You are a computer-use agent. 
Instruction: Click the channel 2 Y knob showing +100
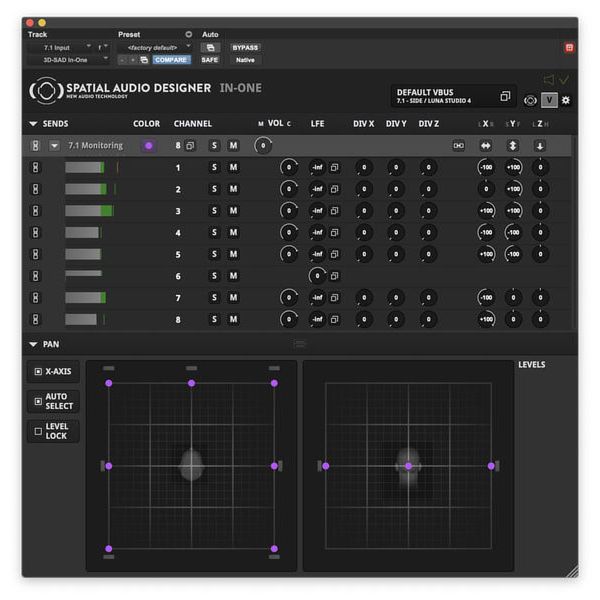[513, 189]
